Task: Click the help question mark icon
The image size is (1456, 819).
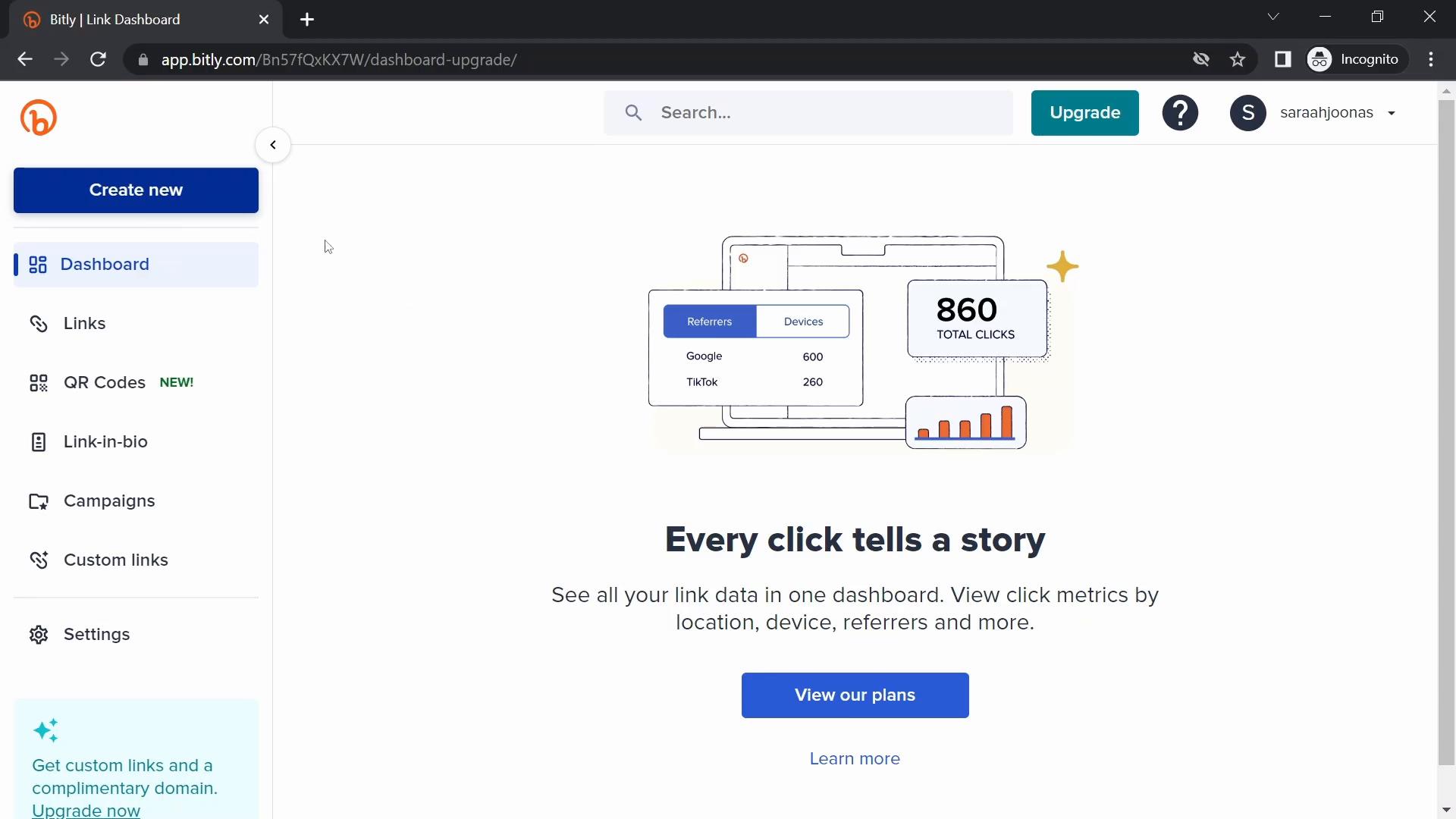Action: (x=1180, y=112)
